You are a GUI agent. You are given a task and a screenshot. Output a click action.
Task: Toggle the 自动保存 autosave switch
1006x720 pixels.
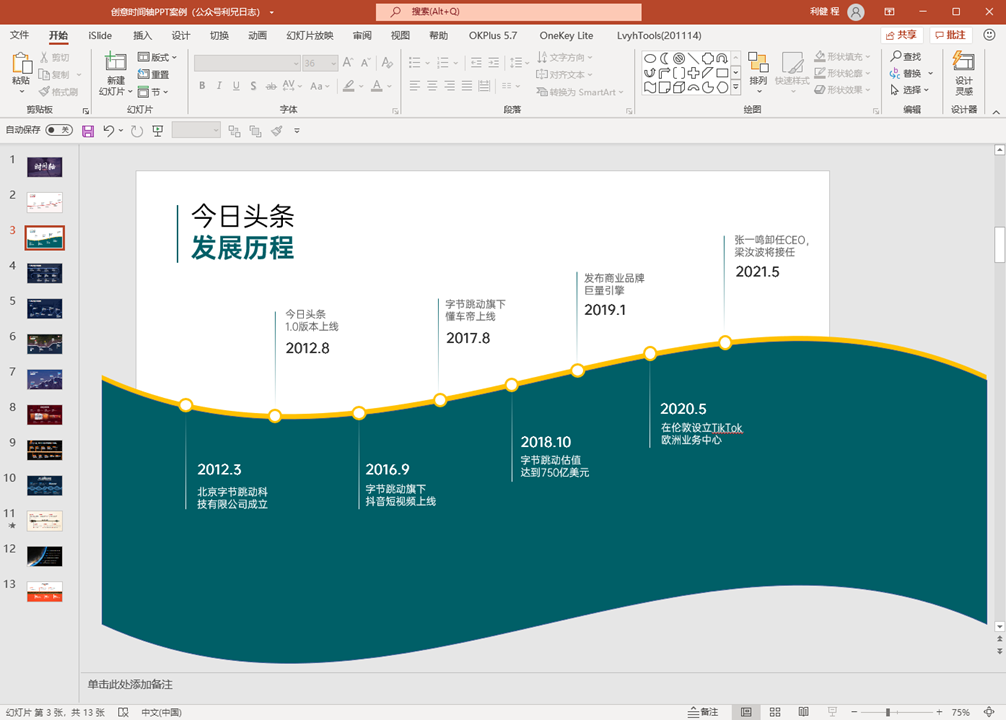tap(59, 130)
